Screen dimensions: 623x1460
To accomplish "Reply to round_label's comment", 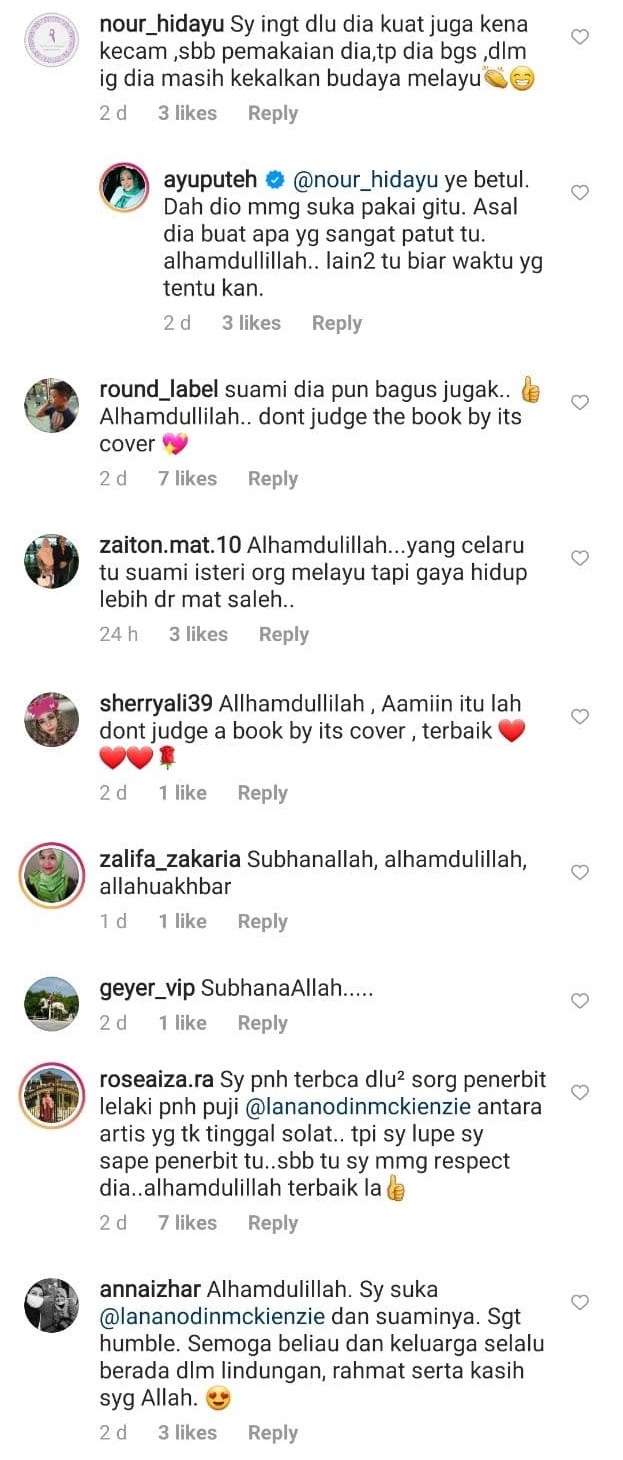I will 273,479.
